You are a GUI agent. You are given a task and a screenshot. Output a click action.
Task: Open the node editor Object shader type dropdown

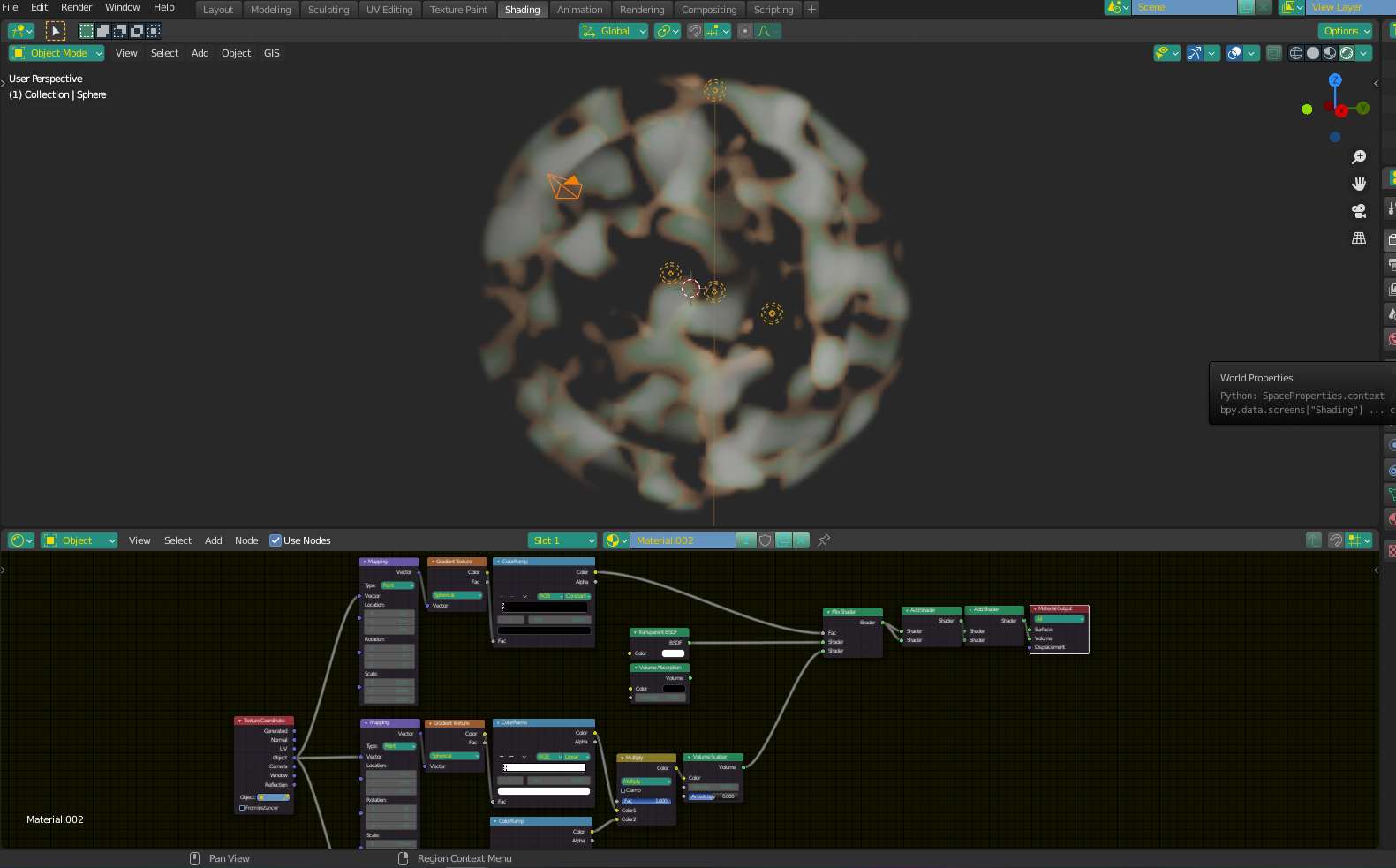click(79, 540)
